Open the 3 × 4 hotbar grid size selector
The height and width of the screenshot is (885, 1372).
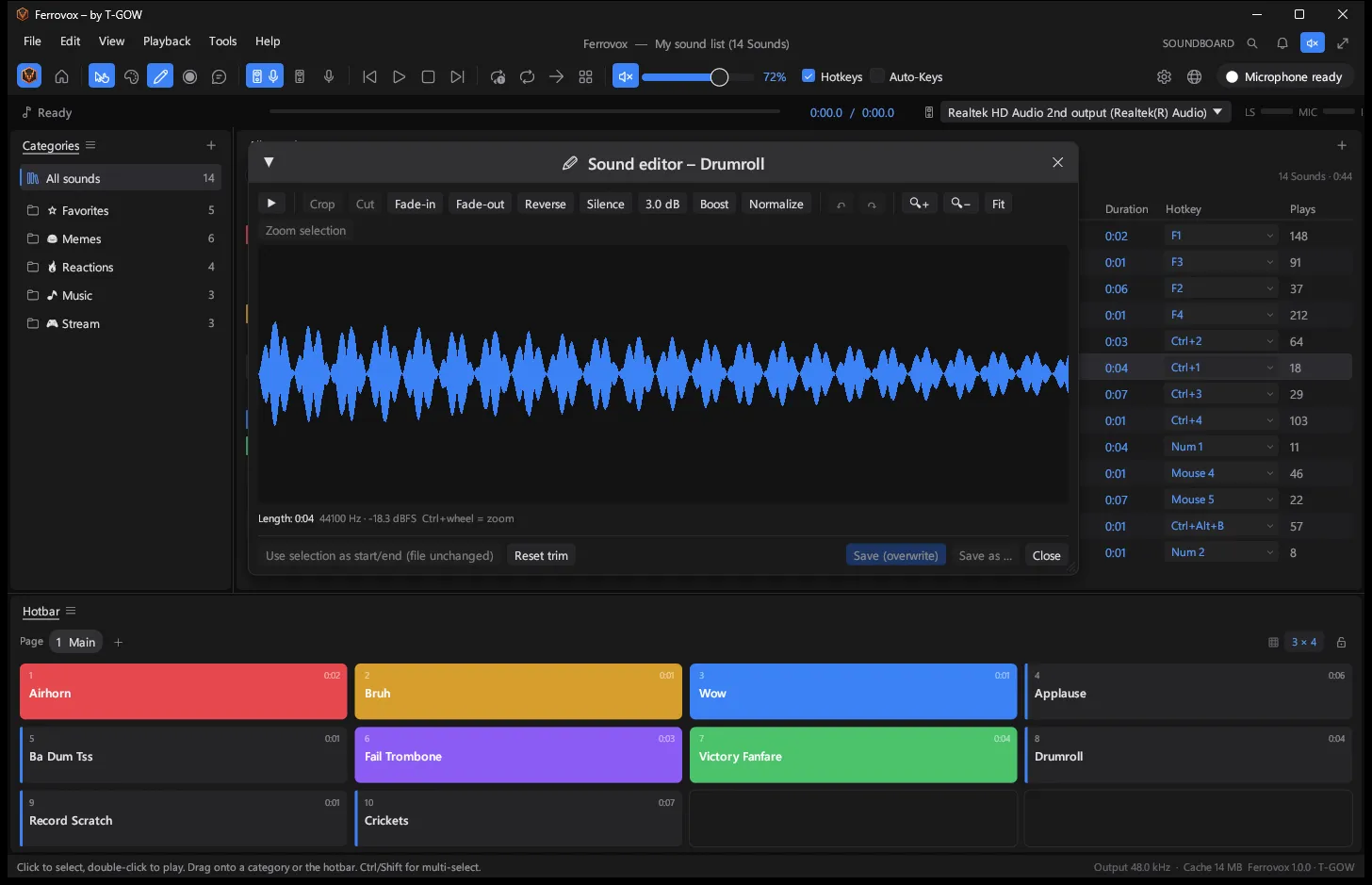tap(1304, 643)
